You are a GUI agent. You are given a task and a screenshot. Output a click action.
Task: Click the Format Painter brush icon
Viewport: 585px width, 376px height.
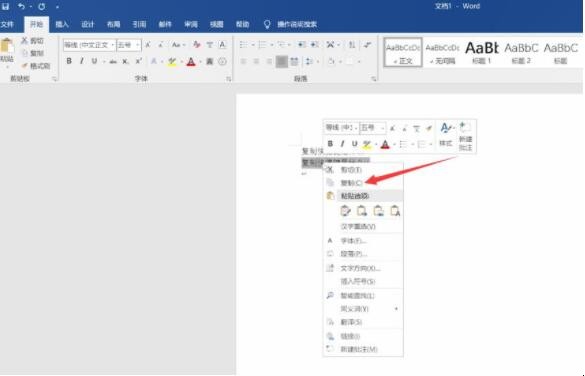25,66
